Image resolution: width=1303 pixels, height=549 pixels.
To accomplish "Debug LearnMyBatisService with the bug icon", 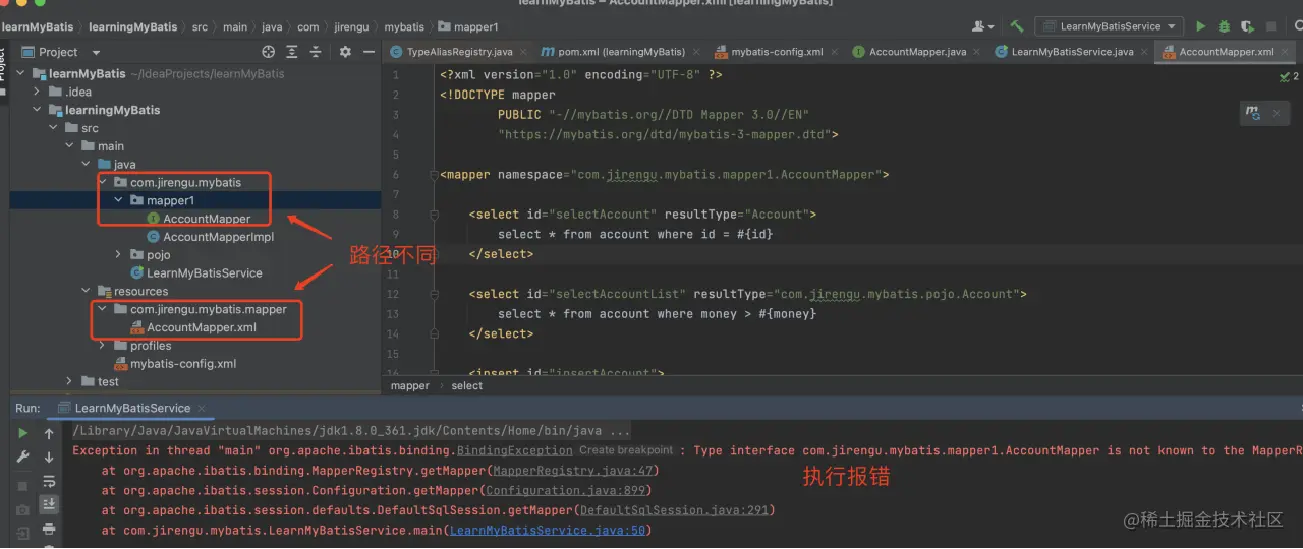I will [1223, 26].
